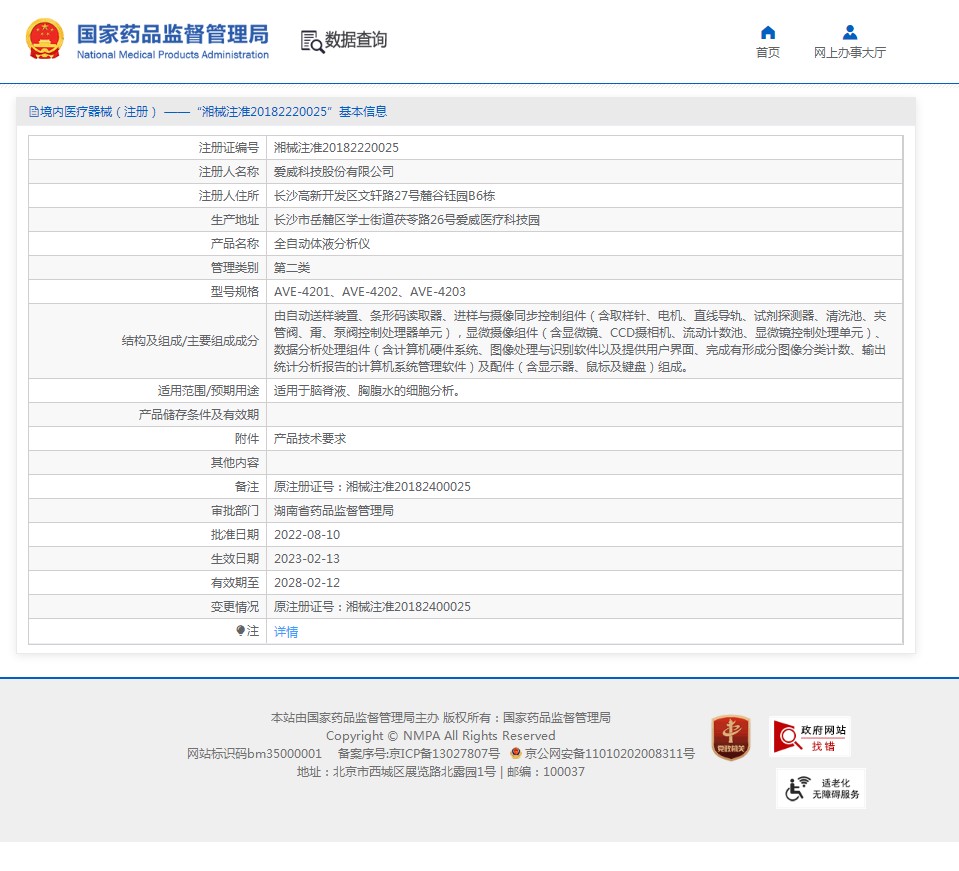Click the Copyright © NMPA footer line

point(440,736)
